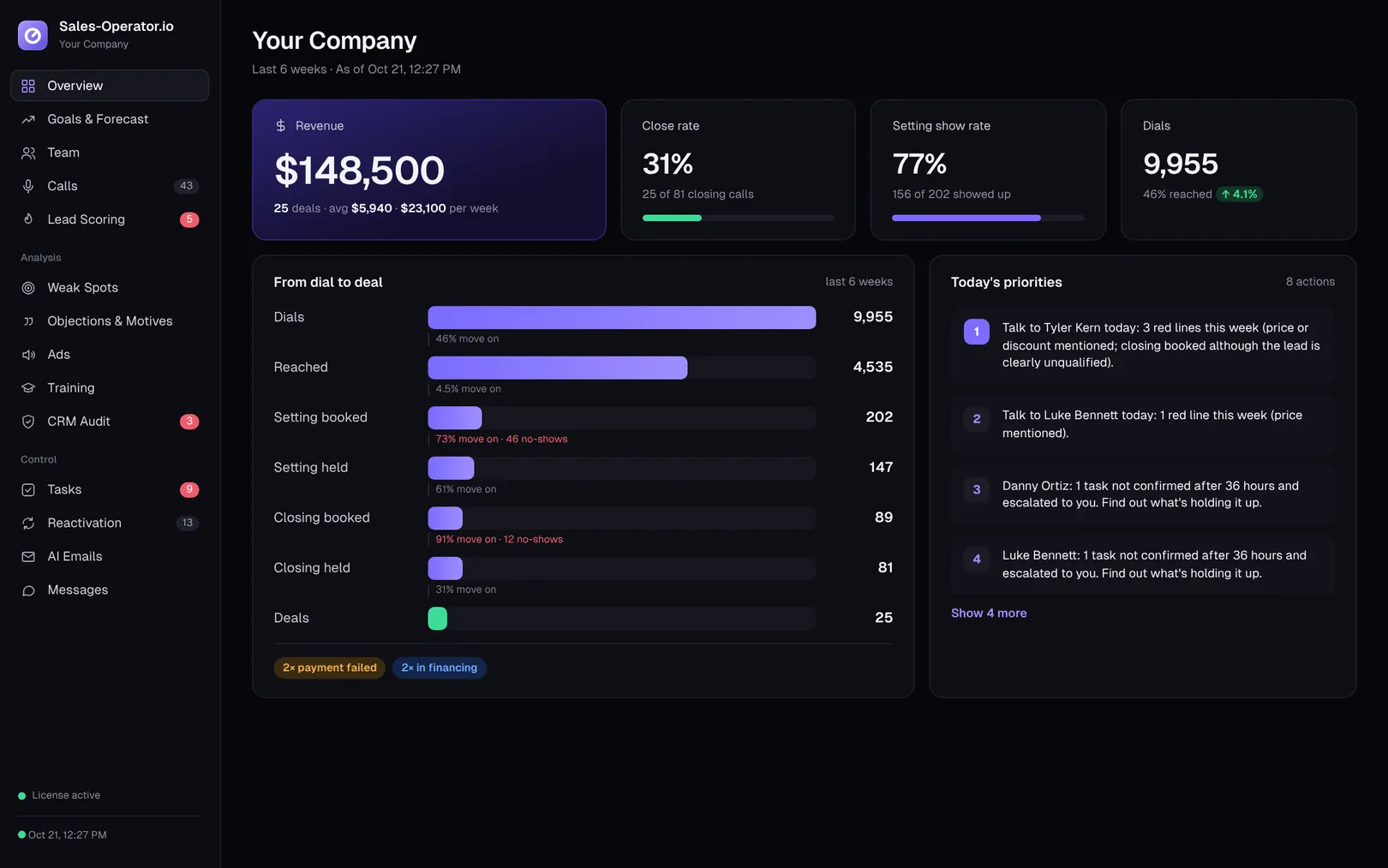Click the $148,500 revenue figure

pos(360,171)
